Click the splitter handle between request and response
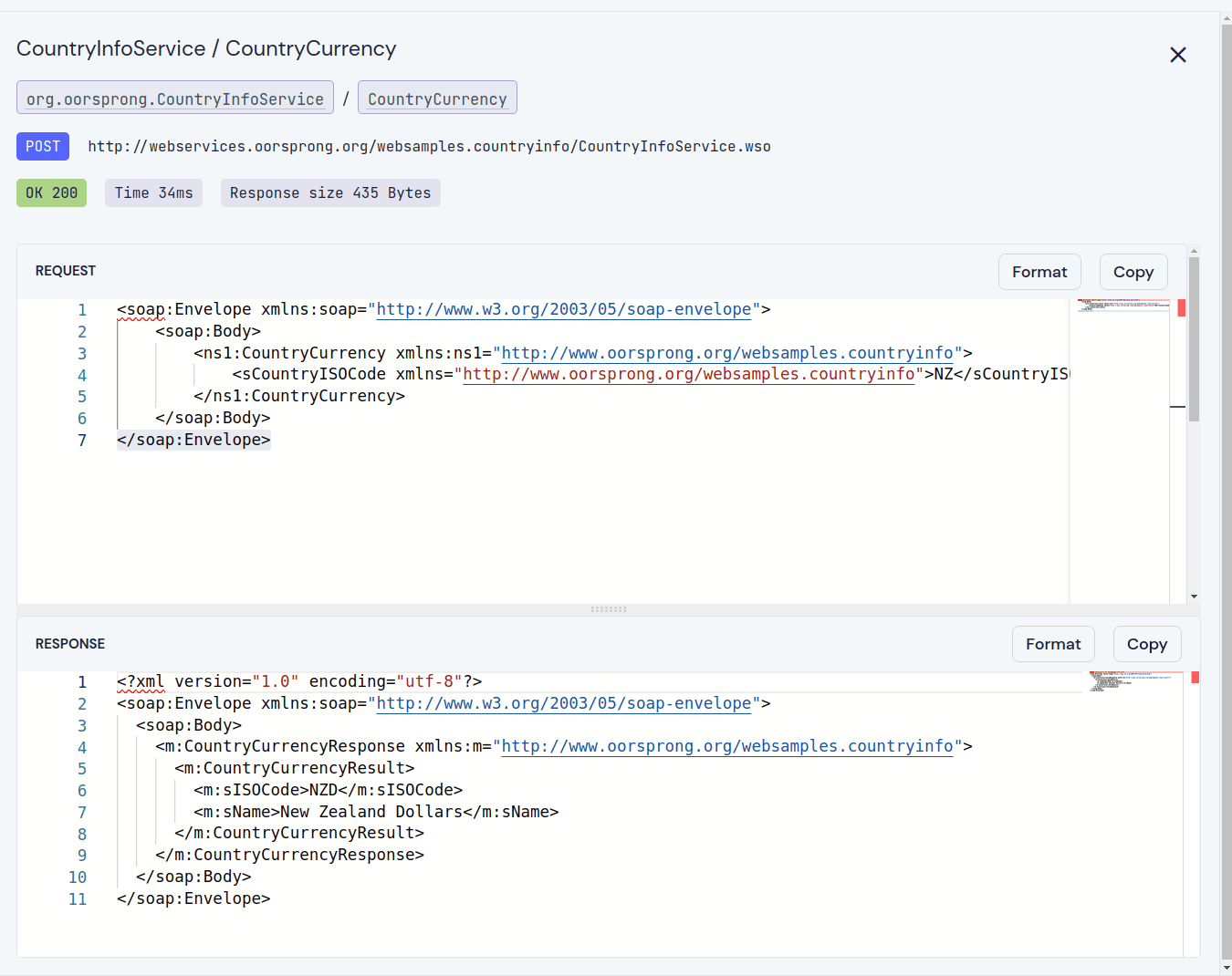Screen dimensions: 1232x976 click(609, 609)
